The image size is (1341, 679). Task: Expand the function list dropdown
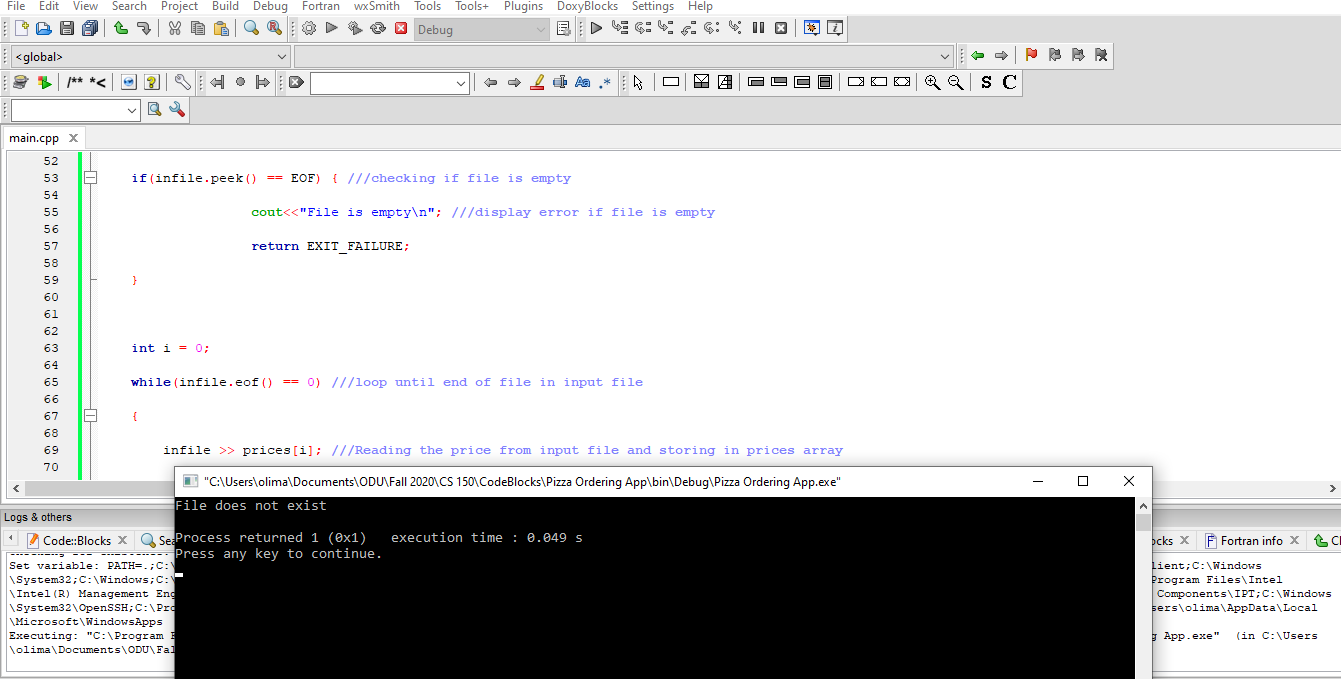click(x=624, y=57)
